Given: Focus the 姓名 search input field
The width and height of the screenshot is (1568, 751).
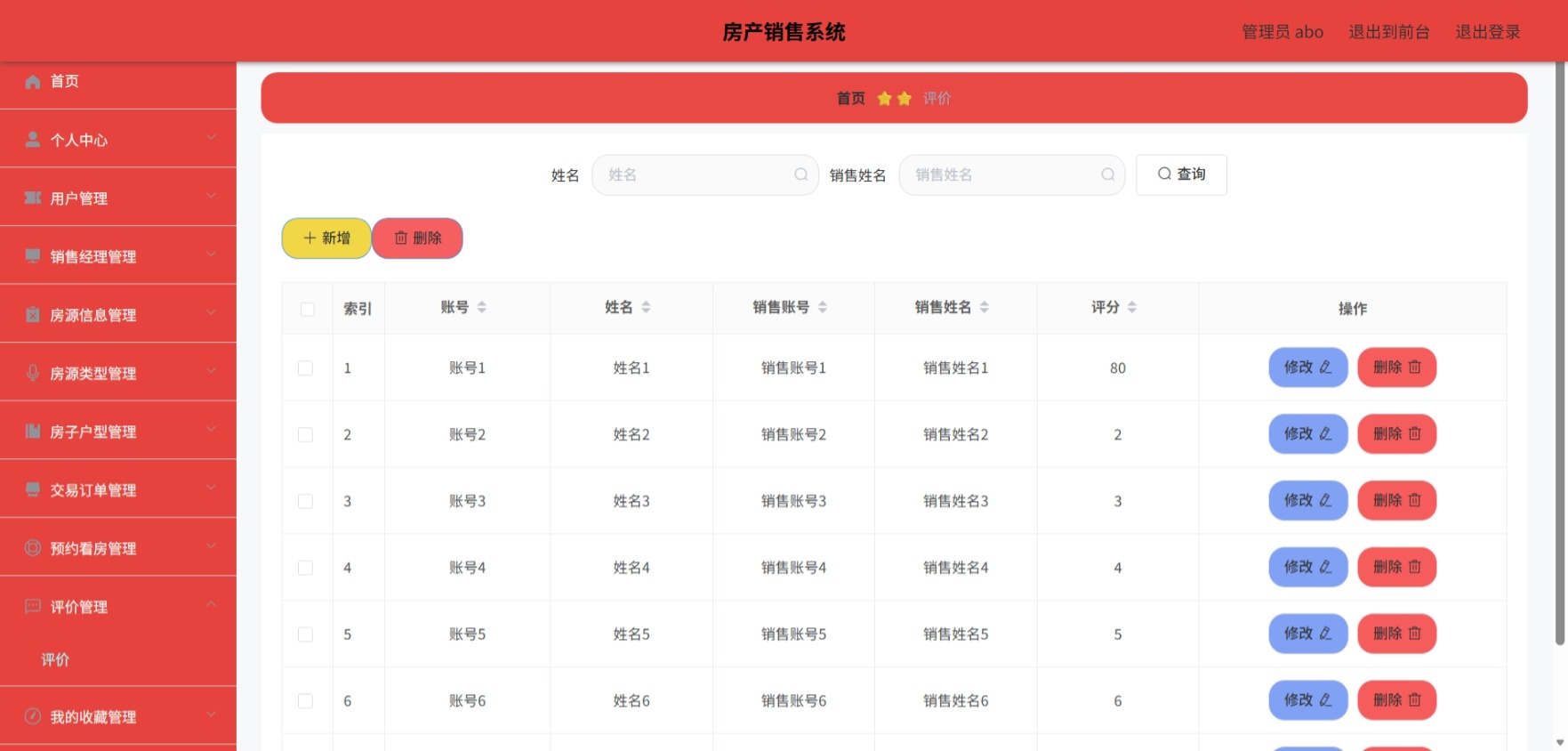Looking at the screenshot, I should pos(704,174).
